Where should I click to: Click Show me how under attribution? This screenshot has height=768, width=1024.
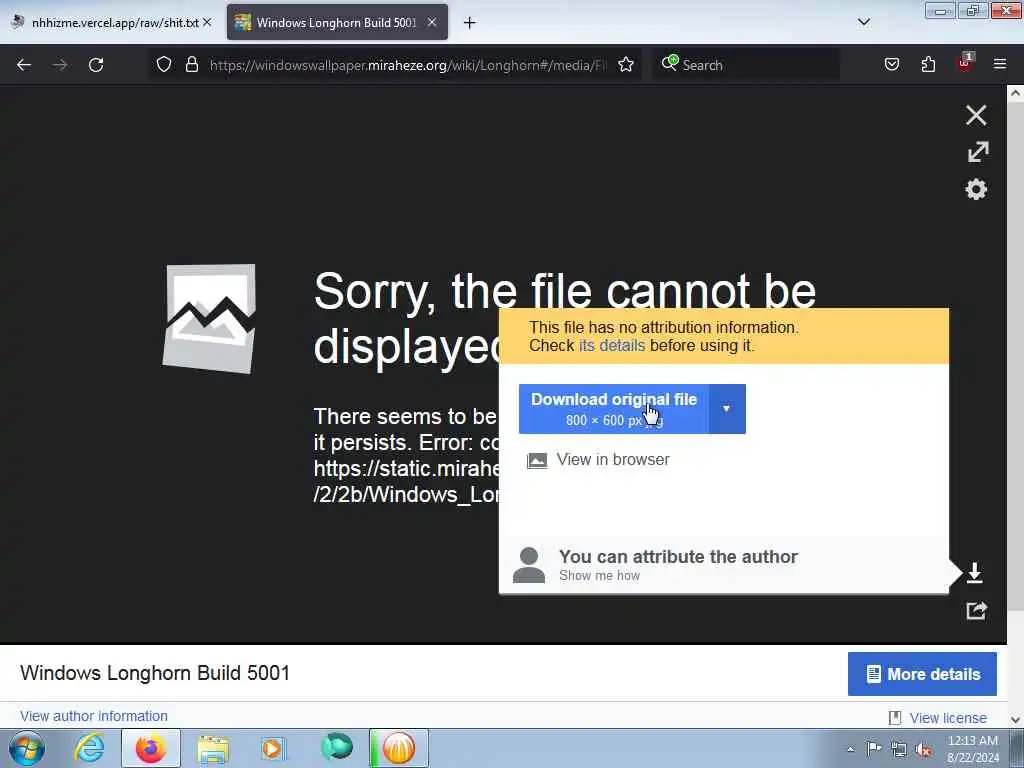(x=600, y=575)
